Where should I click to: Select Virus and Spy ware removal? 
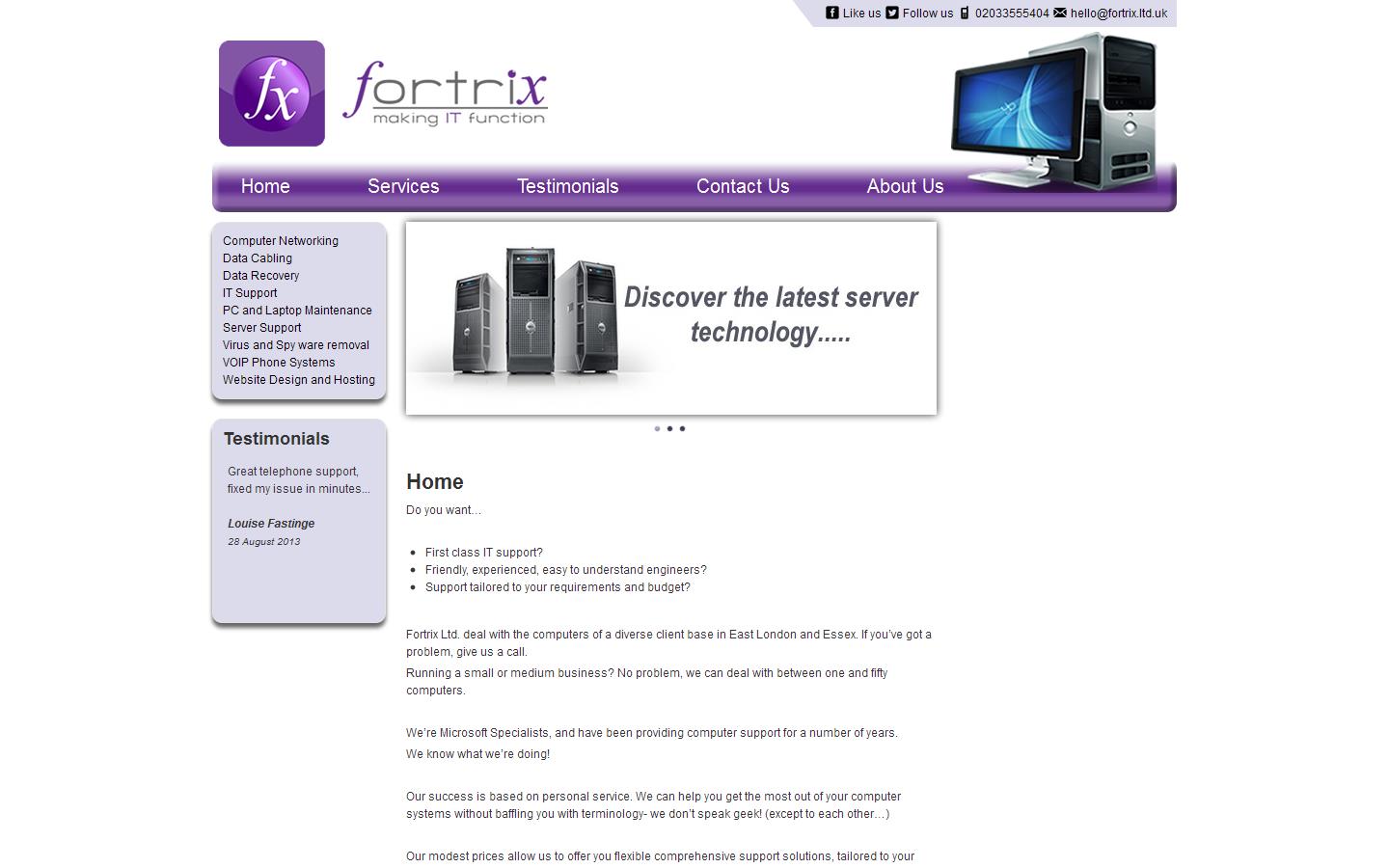295,344
